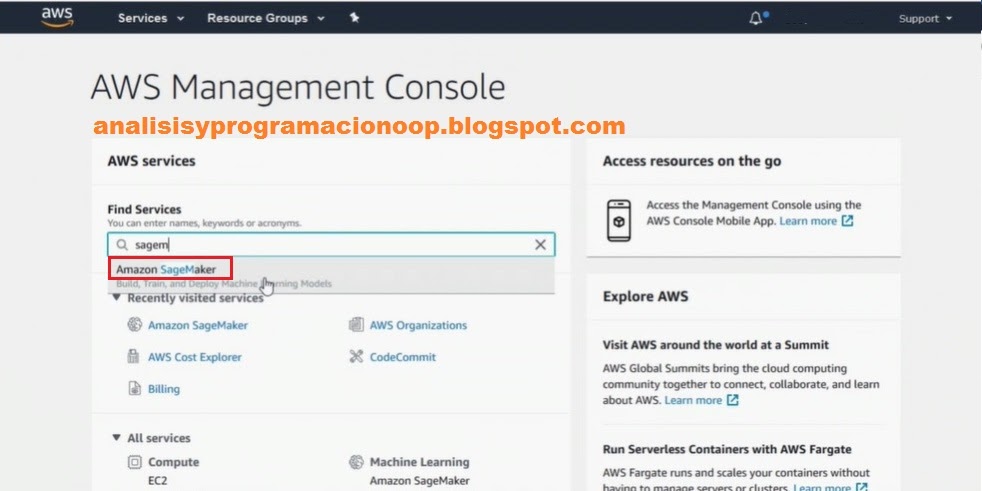
Task: Open the Services dropdown menu
Action: pos(151,18)
